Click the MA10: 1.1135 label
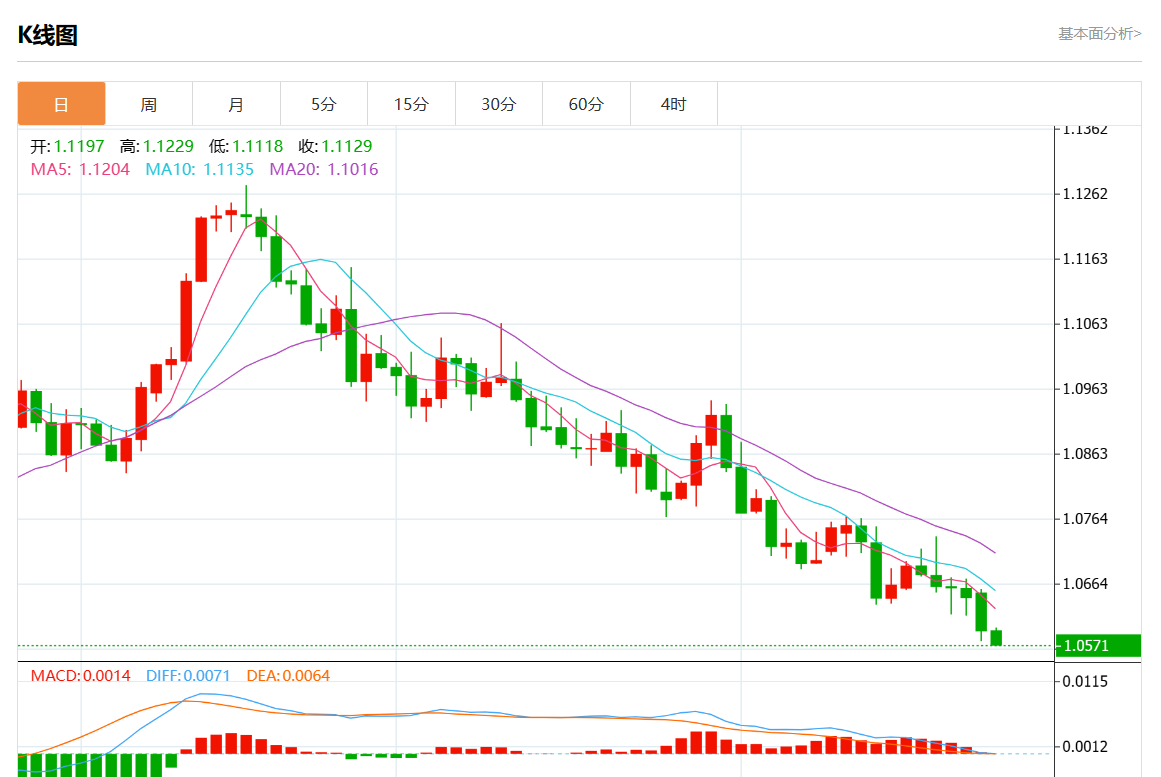 [200, 169]
